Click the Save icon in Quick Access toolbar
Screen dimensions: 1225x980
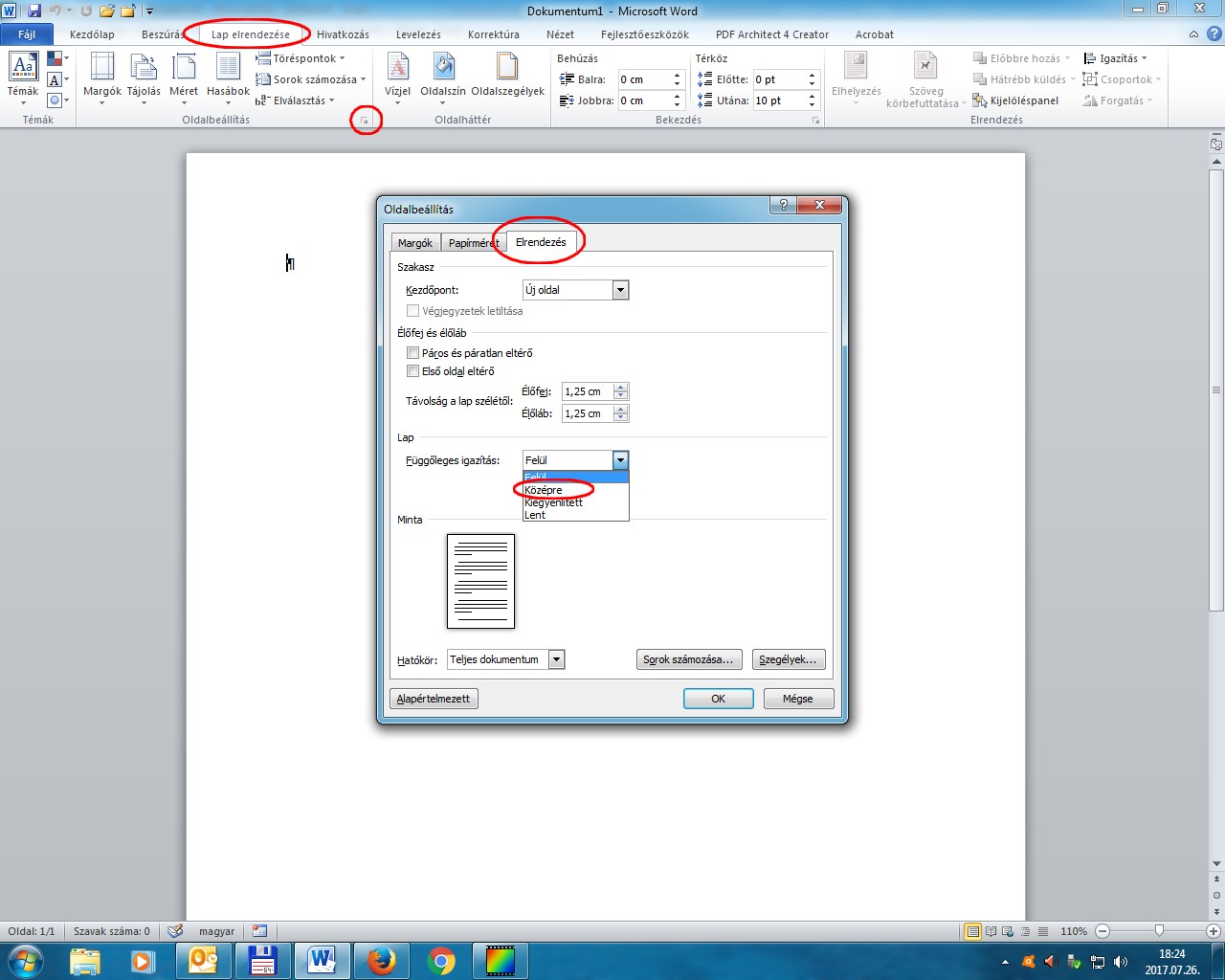pyautogui.click(x=34, y=11)
